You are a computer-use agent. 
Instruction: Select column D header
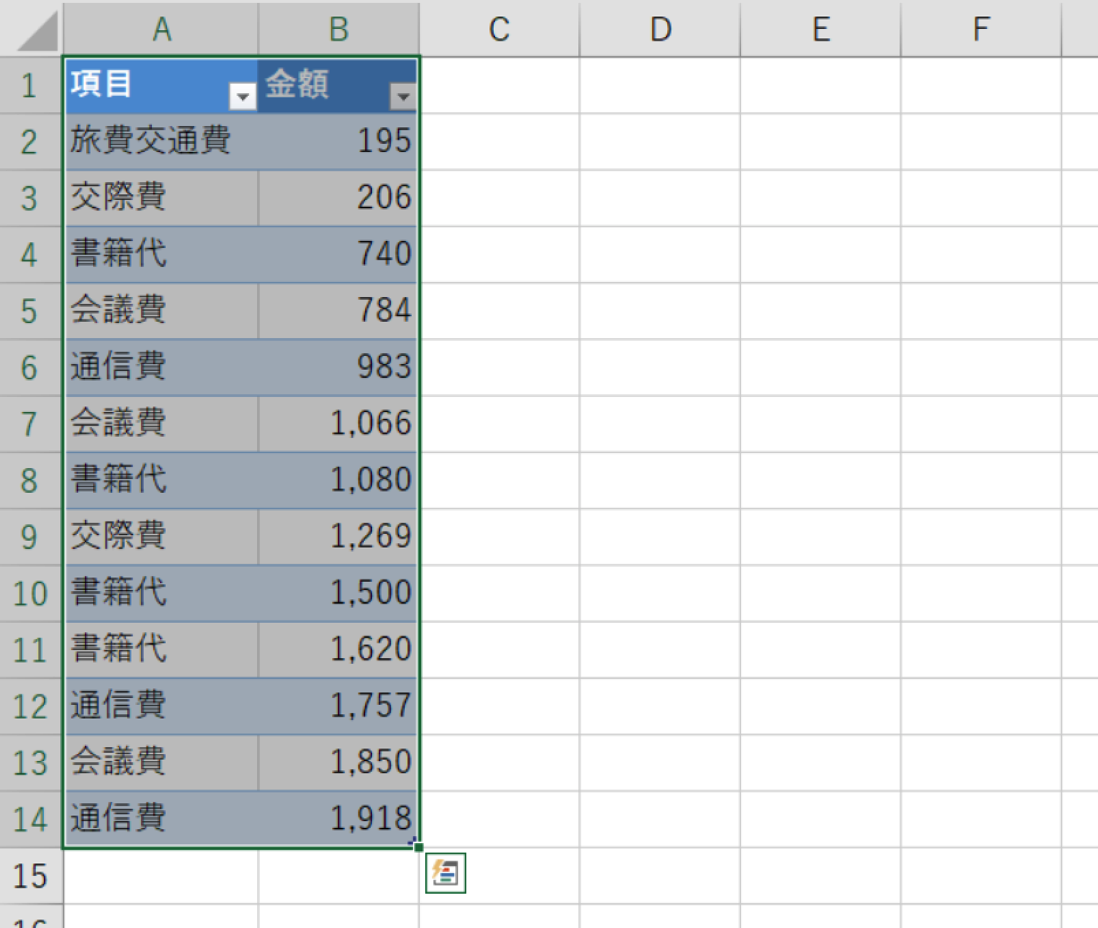(x=660, y=29)
